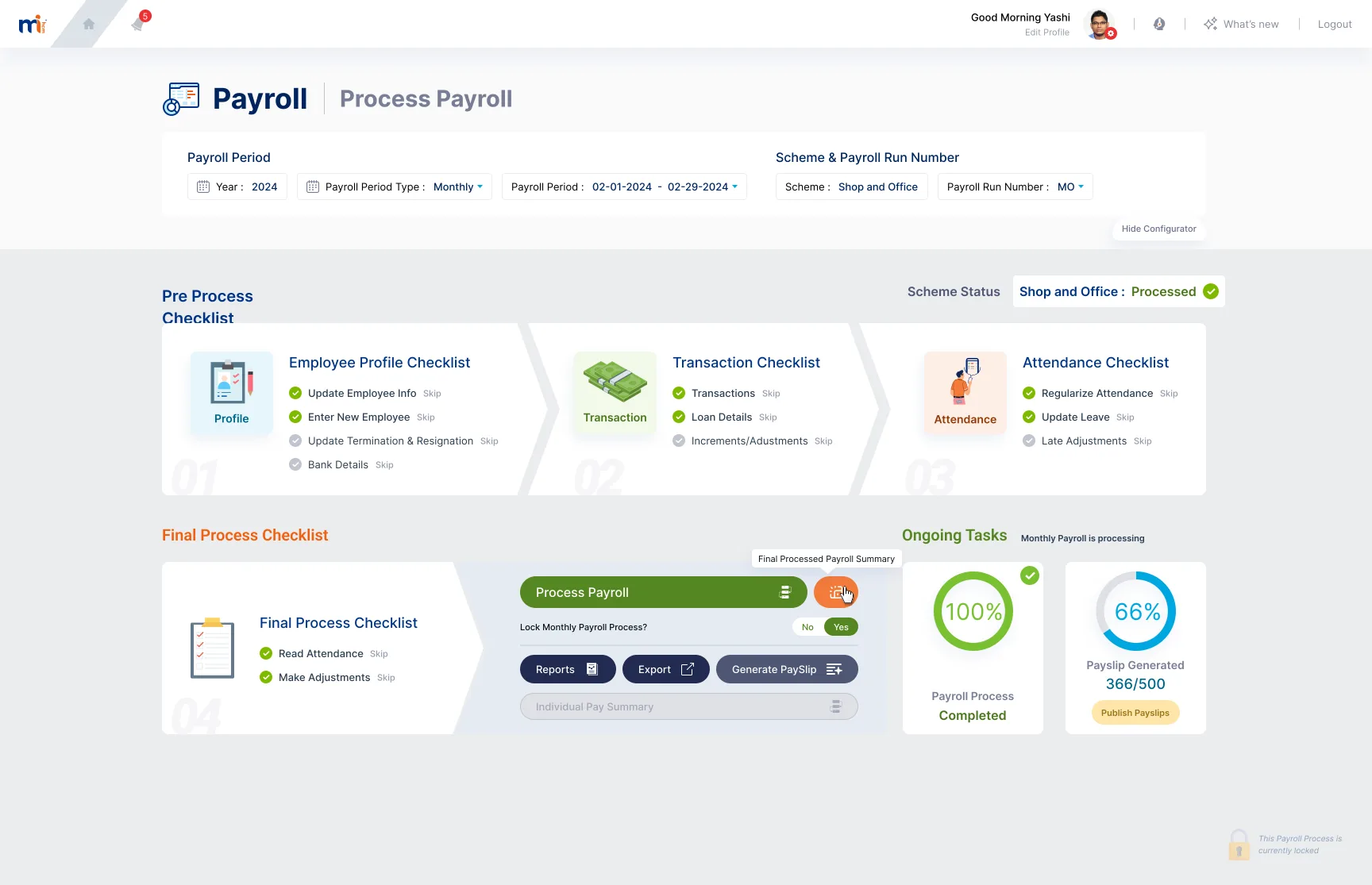Screen dimensions: 1372x885
Task: Click the Reports button
Action: pyautogui.click(x=568, y=669)
